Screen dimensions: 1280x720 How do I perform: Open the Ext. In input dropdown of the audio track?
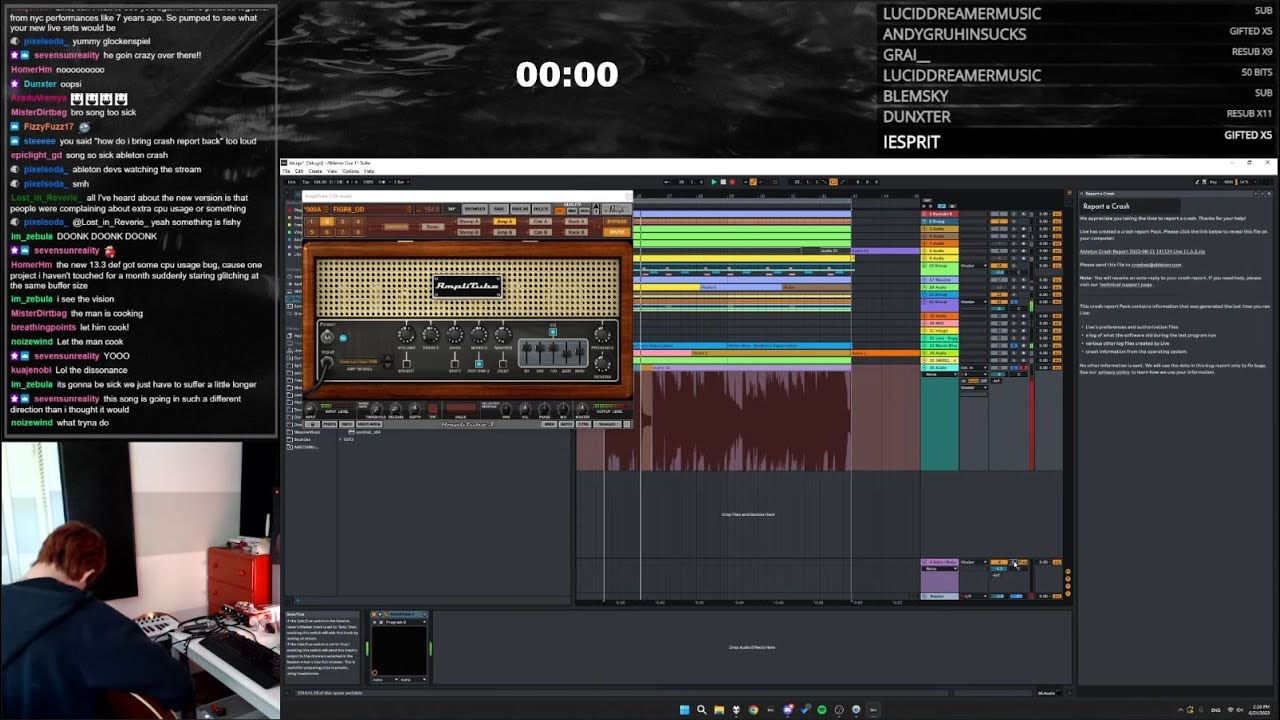[974, 367]
